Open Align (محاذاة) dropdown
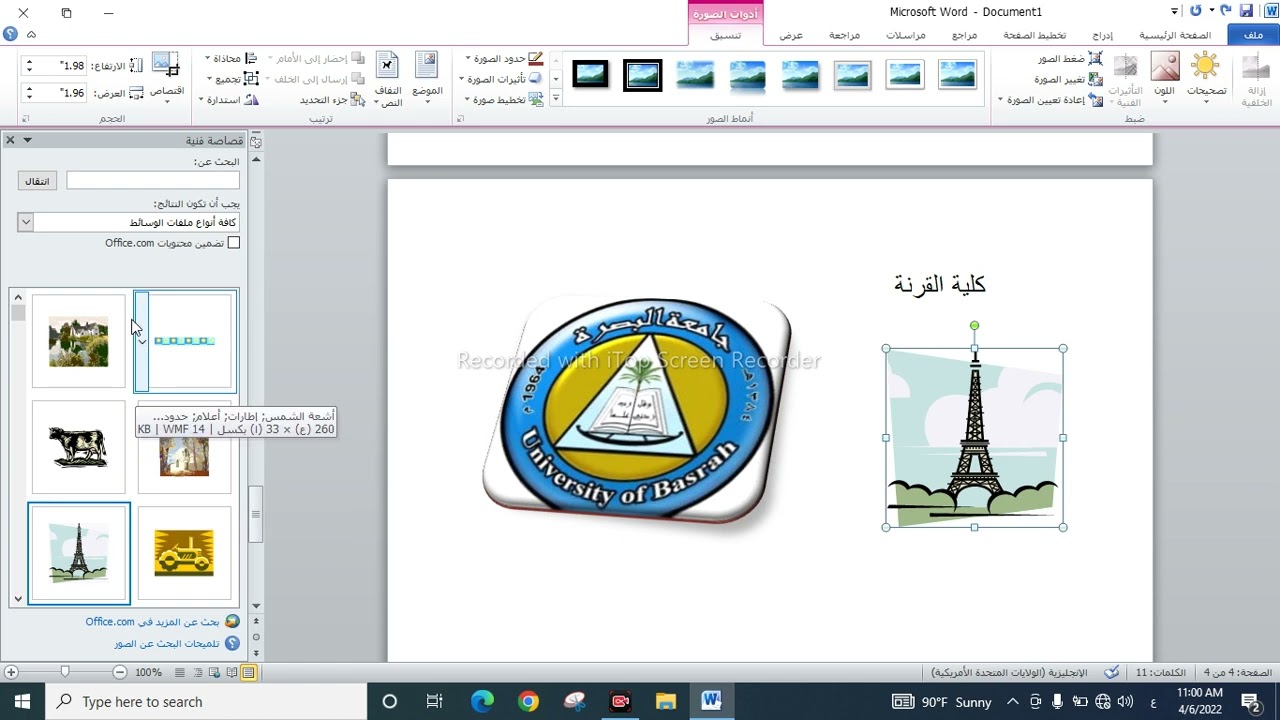This screenshot has width=1280, height=720. [232, 59]
